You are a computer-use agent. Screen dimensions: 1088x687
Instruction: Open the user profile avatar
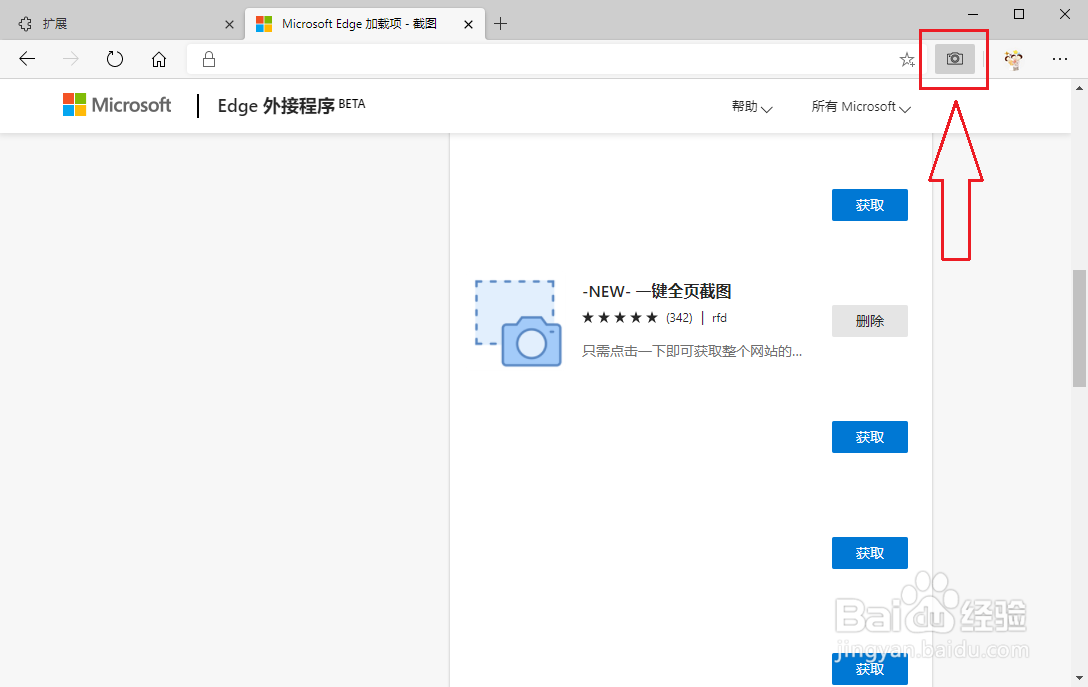click(x=1014, y=60)
